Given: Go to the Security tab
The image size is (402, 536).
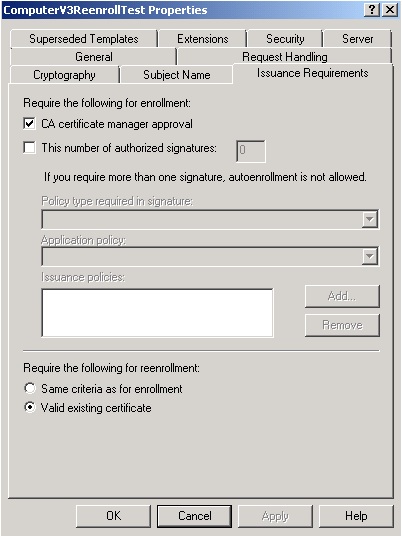Looking at the screenshot, I should (x=285, y=39).
